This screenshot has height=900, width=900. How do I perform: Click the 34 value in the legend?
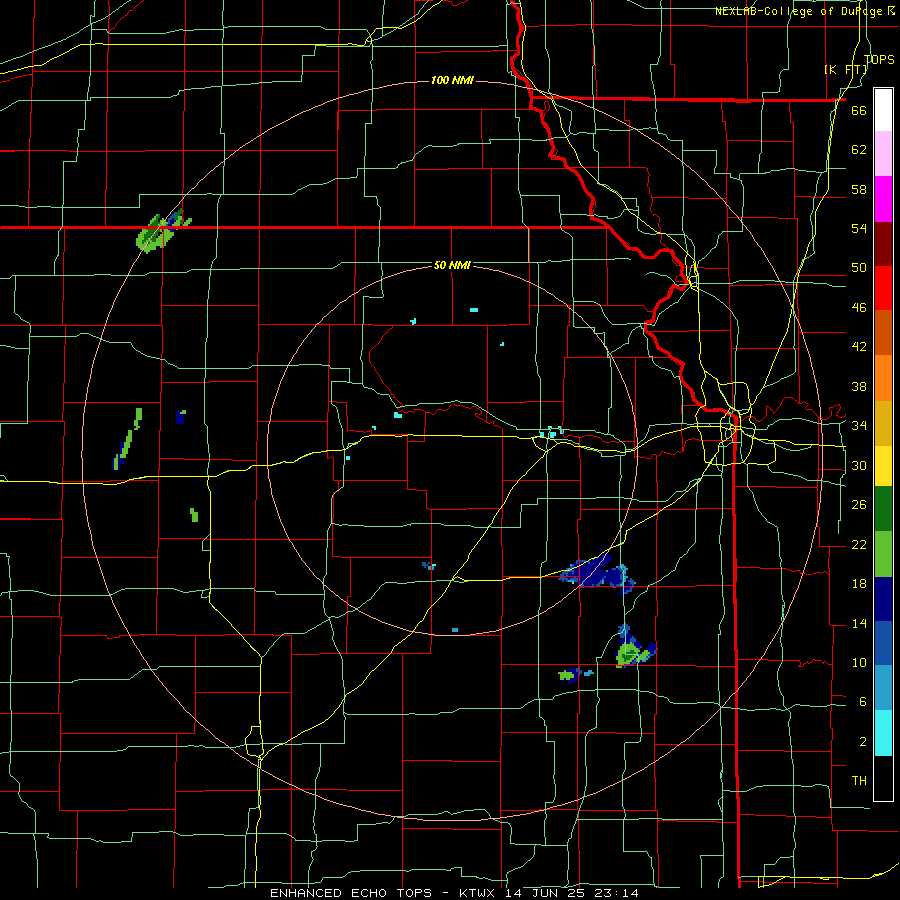[x=859, y=426]
